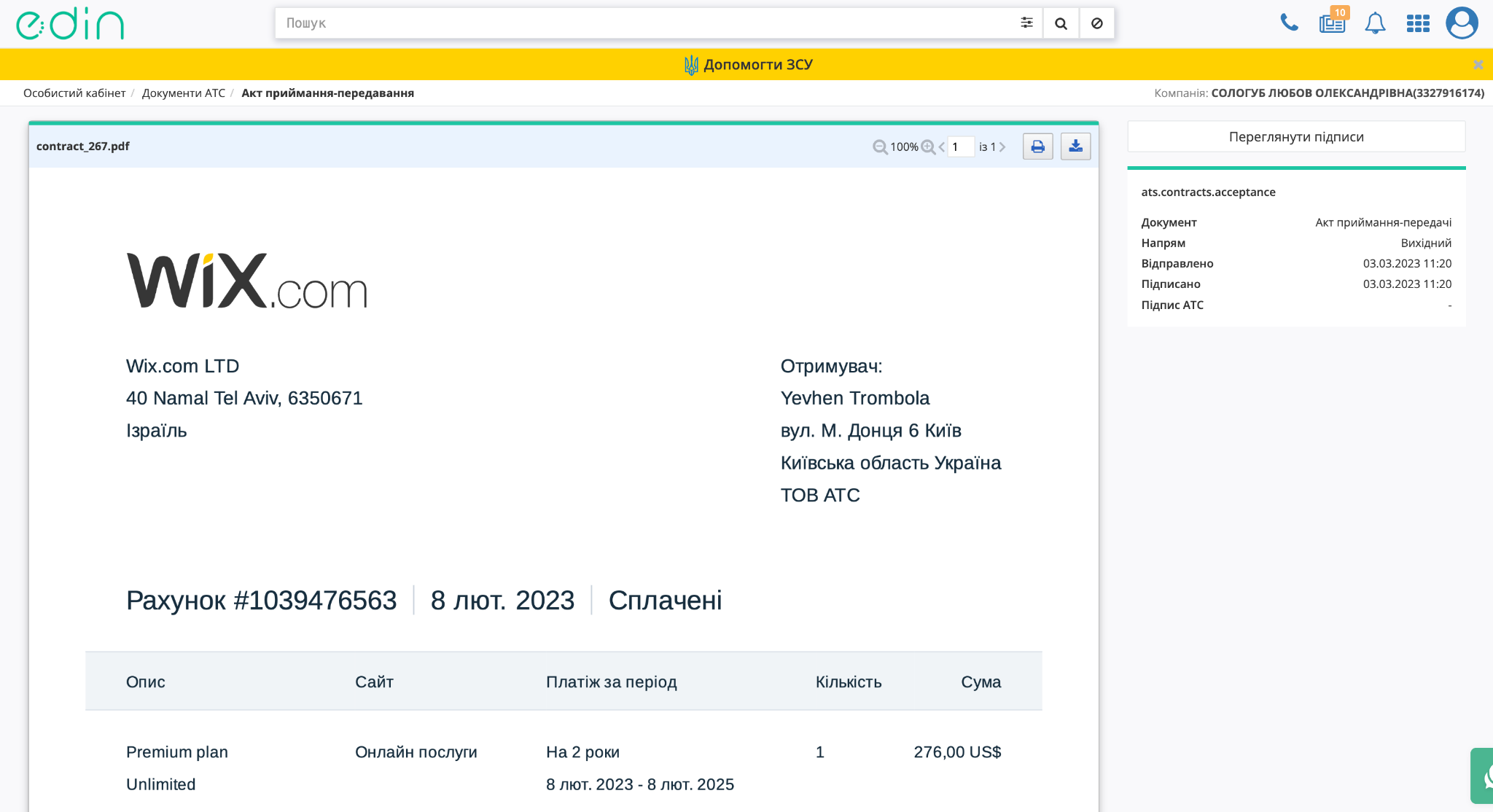Click the Відправлено date 03.03.2023 11:20
Viewport: 1493px width, 812px height.
(x=1407, y=264)
